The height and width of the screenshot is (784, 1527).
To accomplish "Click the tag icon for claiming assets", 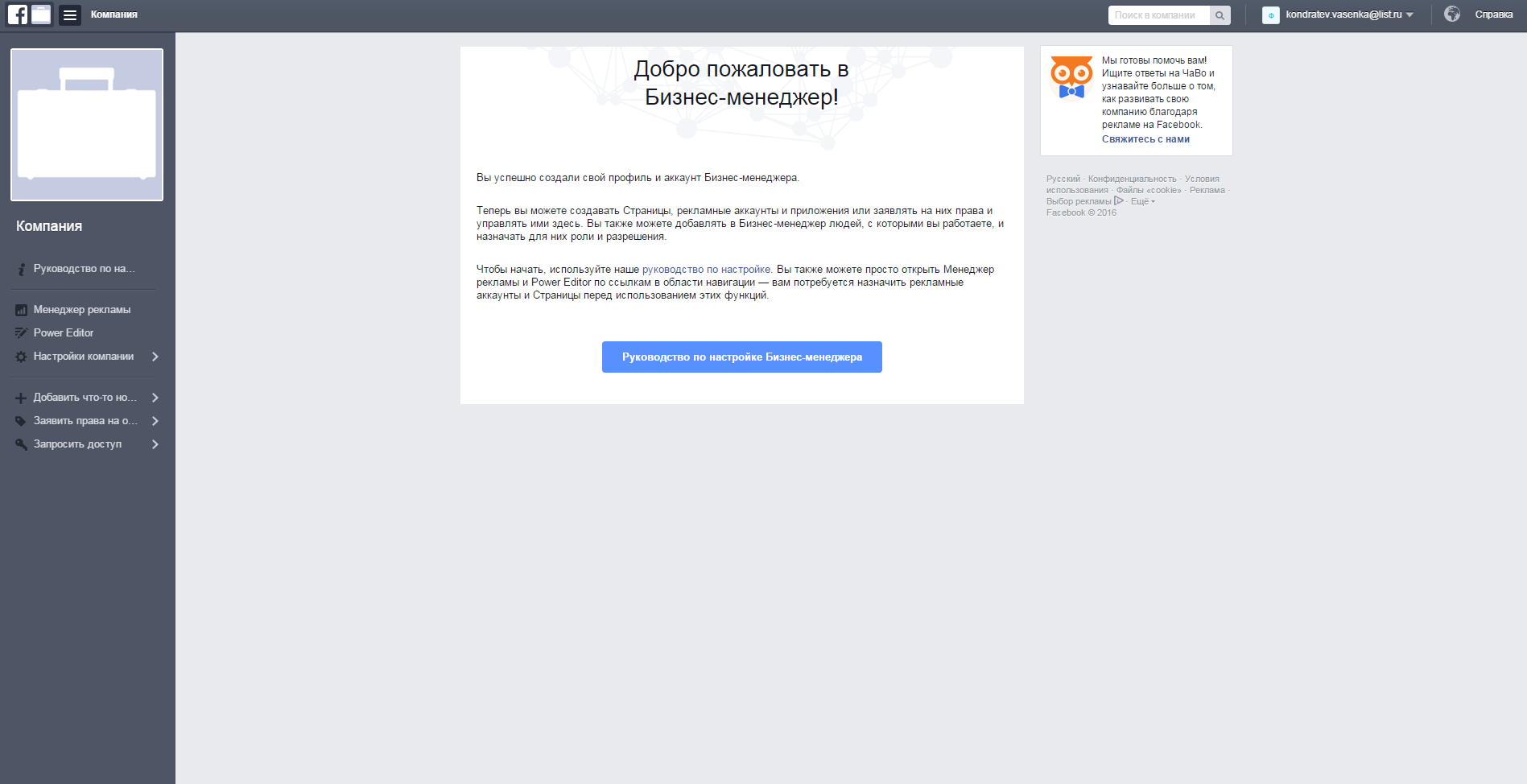I will pos(21,421).
